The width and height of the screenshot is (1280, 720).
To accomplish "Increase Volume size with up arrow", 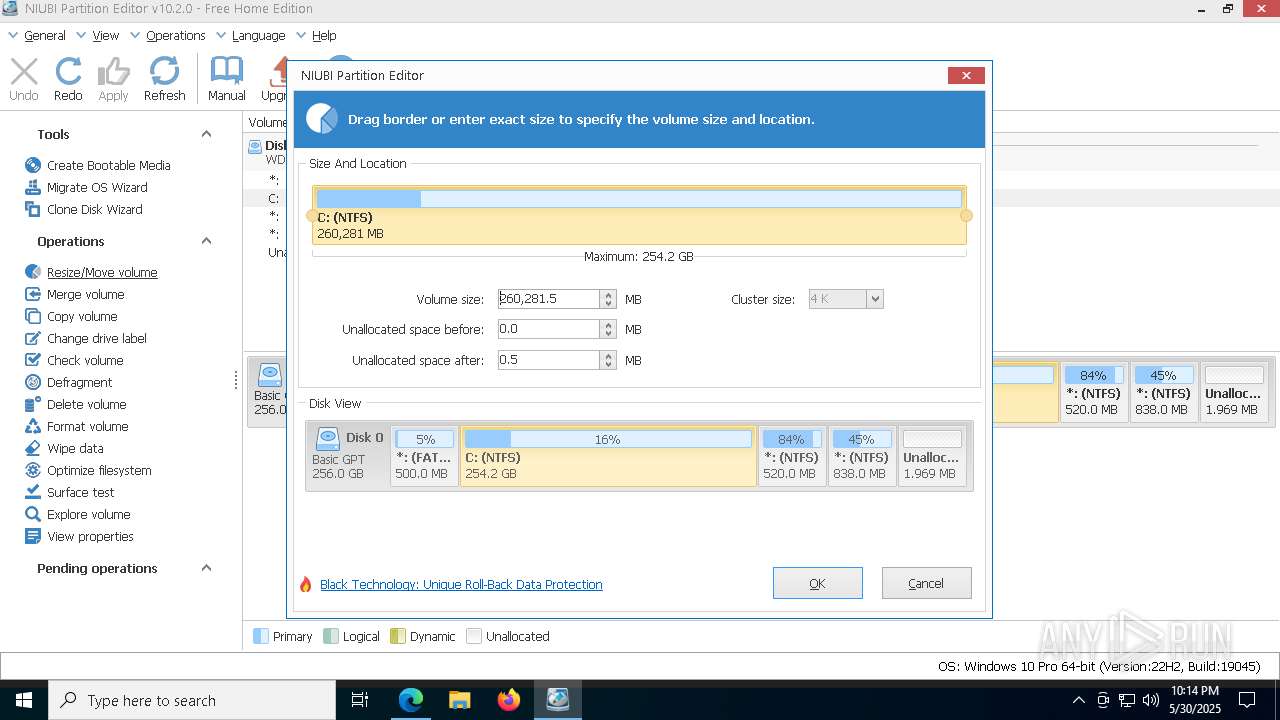I will (x=607, y=295).
